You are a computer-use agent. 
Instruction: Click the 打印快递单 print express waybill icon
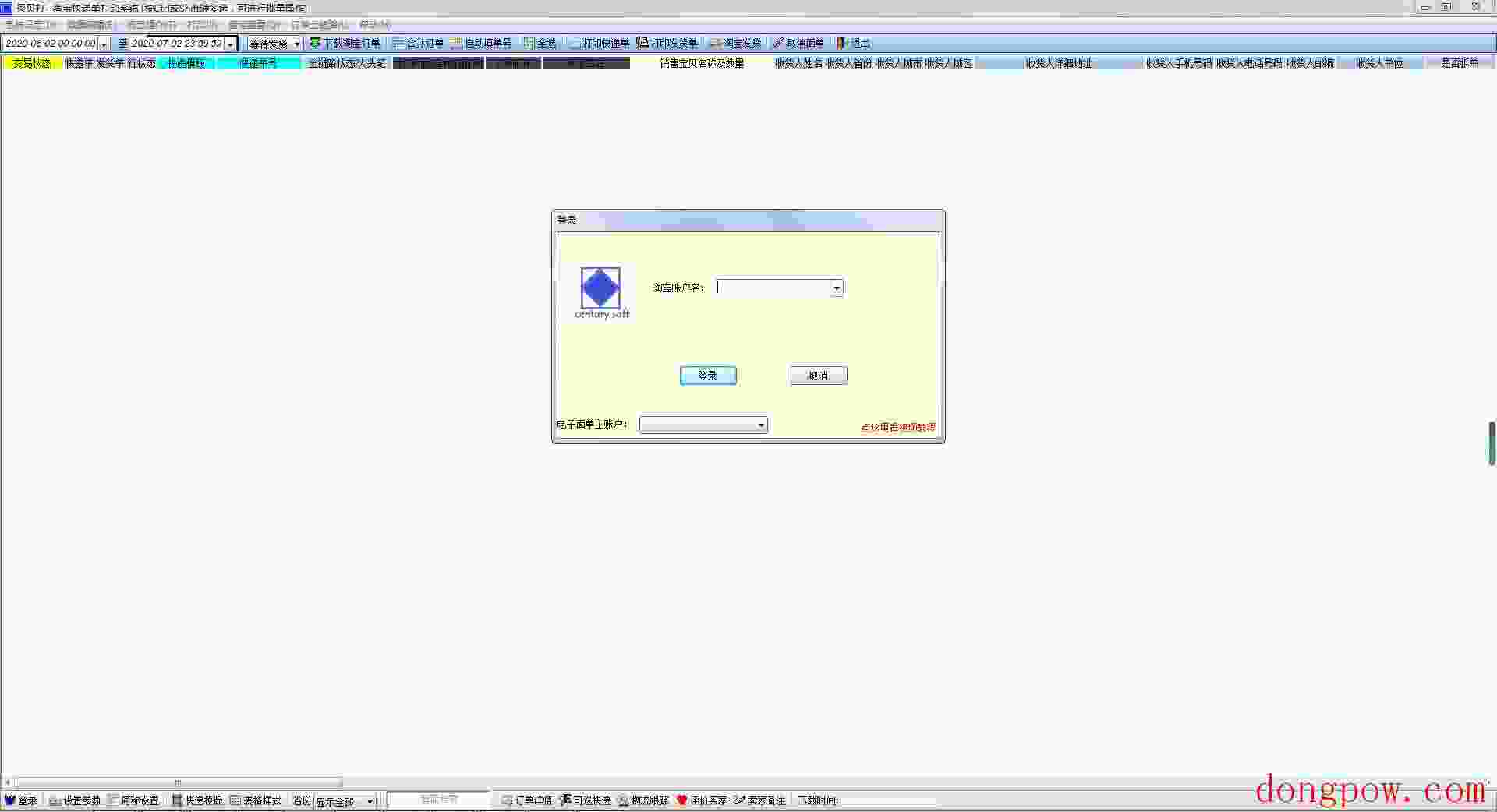pos(574,44)
